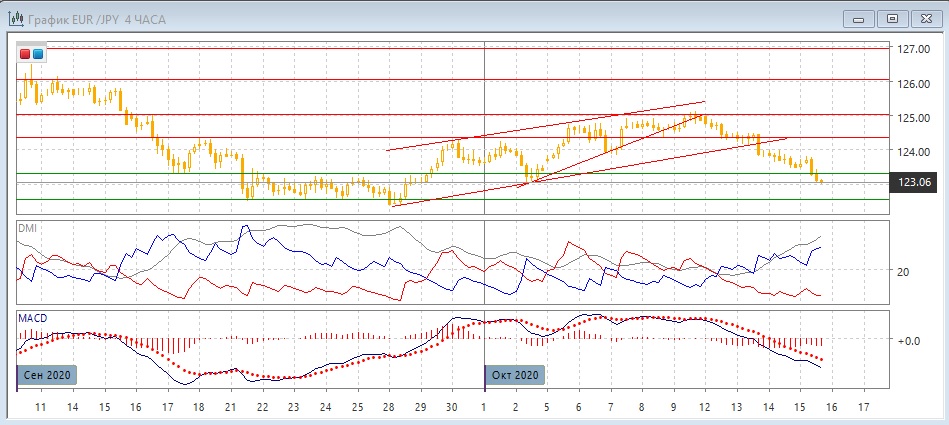Click date 28 on the time axis
The height and width of the screenshot is (425, 949).
coord(388,408)
